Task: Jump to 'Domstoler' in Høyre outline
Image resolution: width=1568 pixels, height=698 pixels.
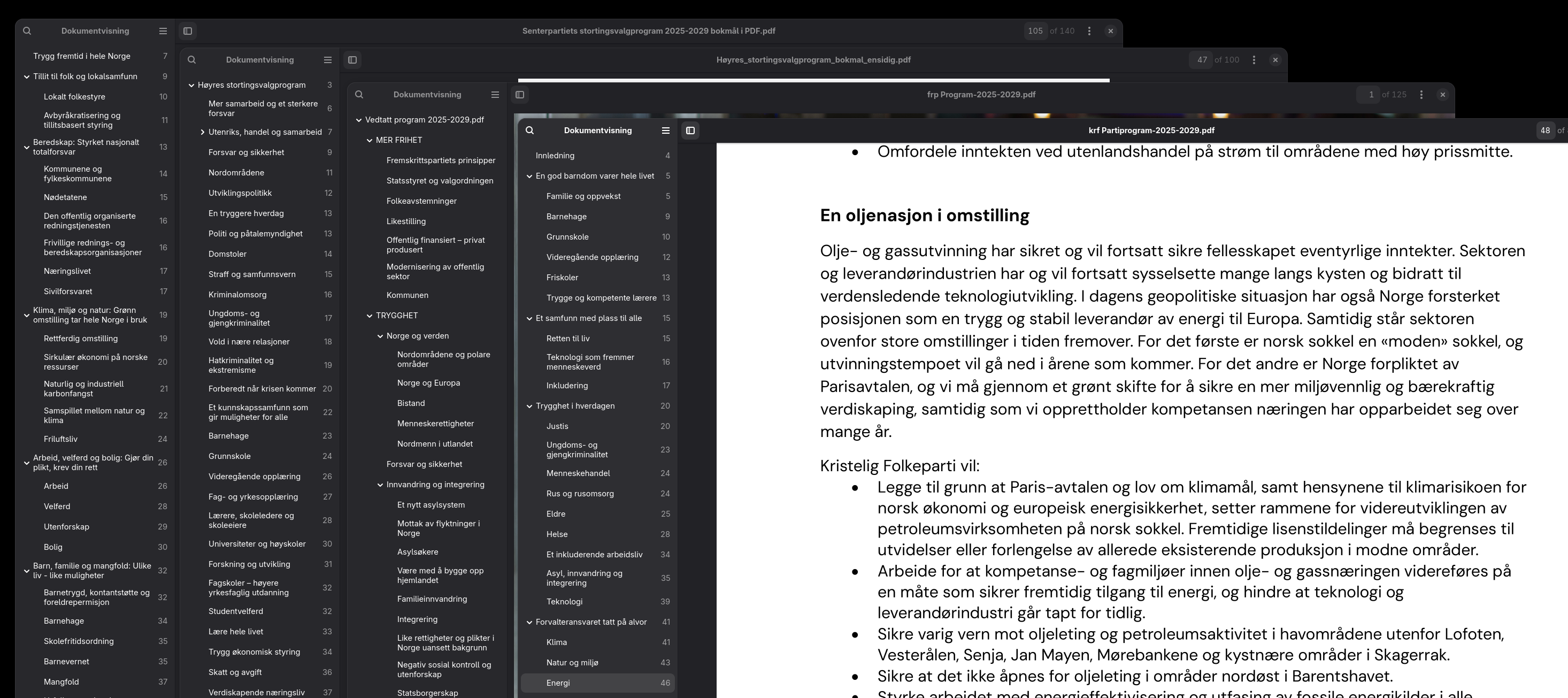Action: pos(227,254)
